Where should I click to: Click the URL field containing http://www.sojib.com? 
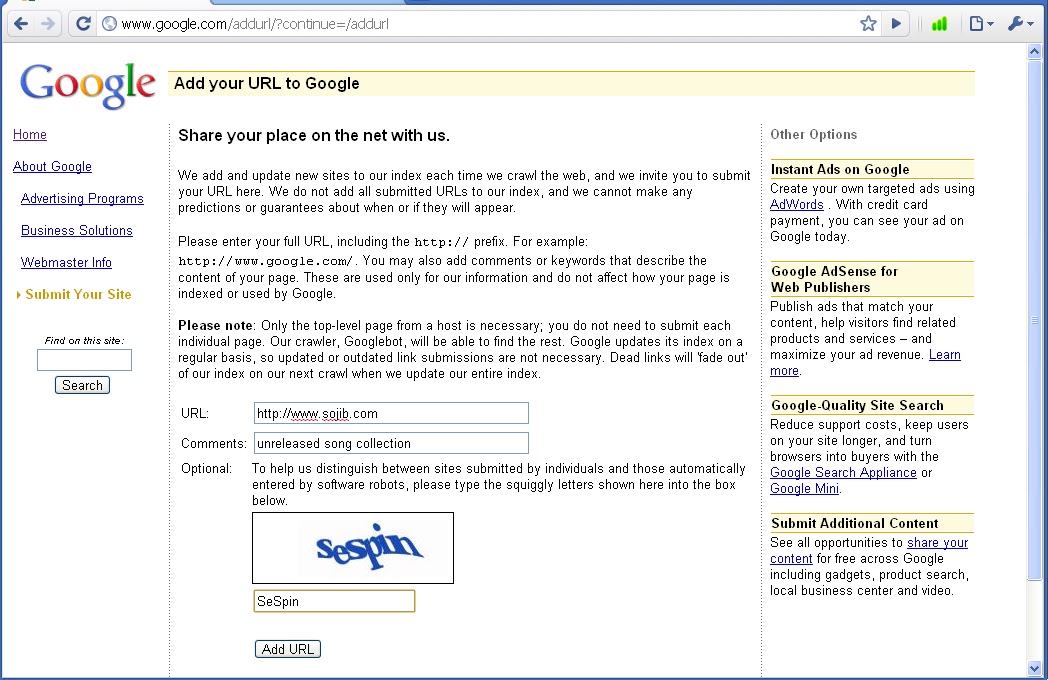click(x=391, y=413)
